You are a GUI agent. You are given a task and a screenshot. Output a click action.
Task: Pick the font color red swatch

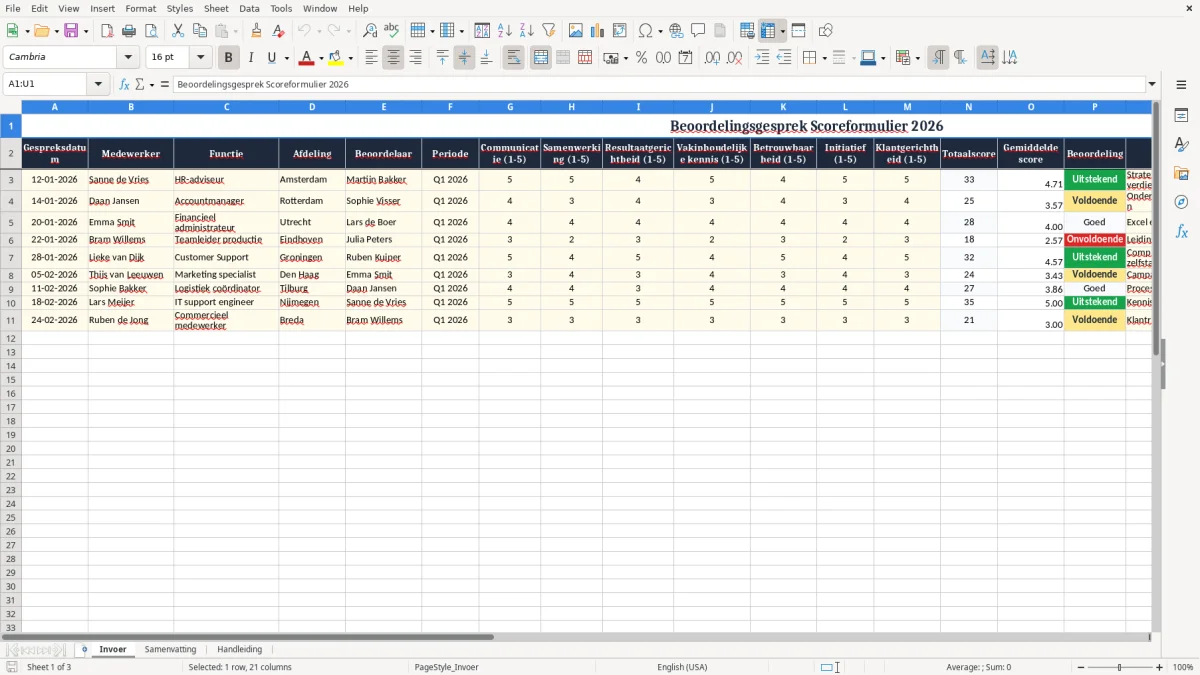click(x=306, y=58)
